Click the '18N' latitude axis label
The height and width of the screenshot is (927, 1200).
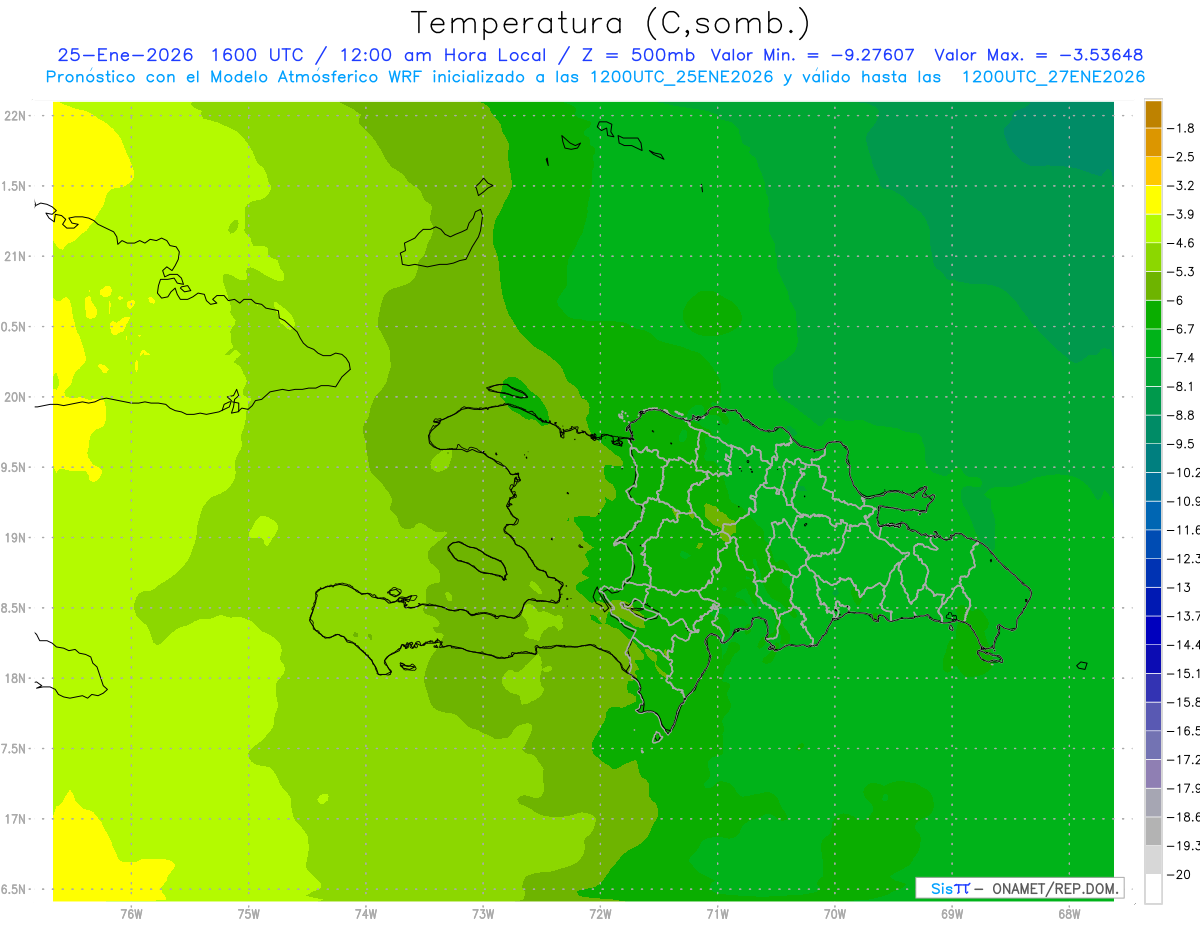(x=14, y=678)
